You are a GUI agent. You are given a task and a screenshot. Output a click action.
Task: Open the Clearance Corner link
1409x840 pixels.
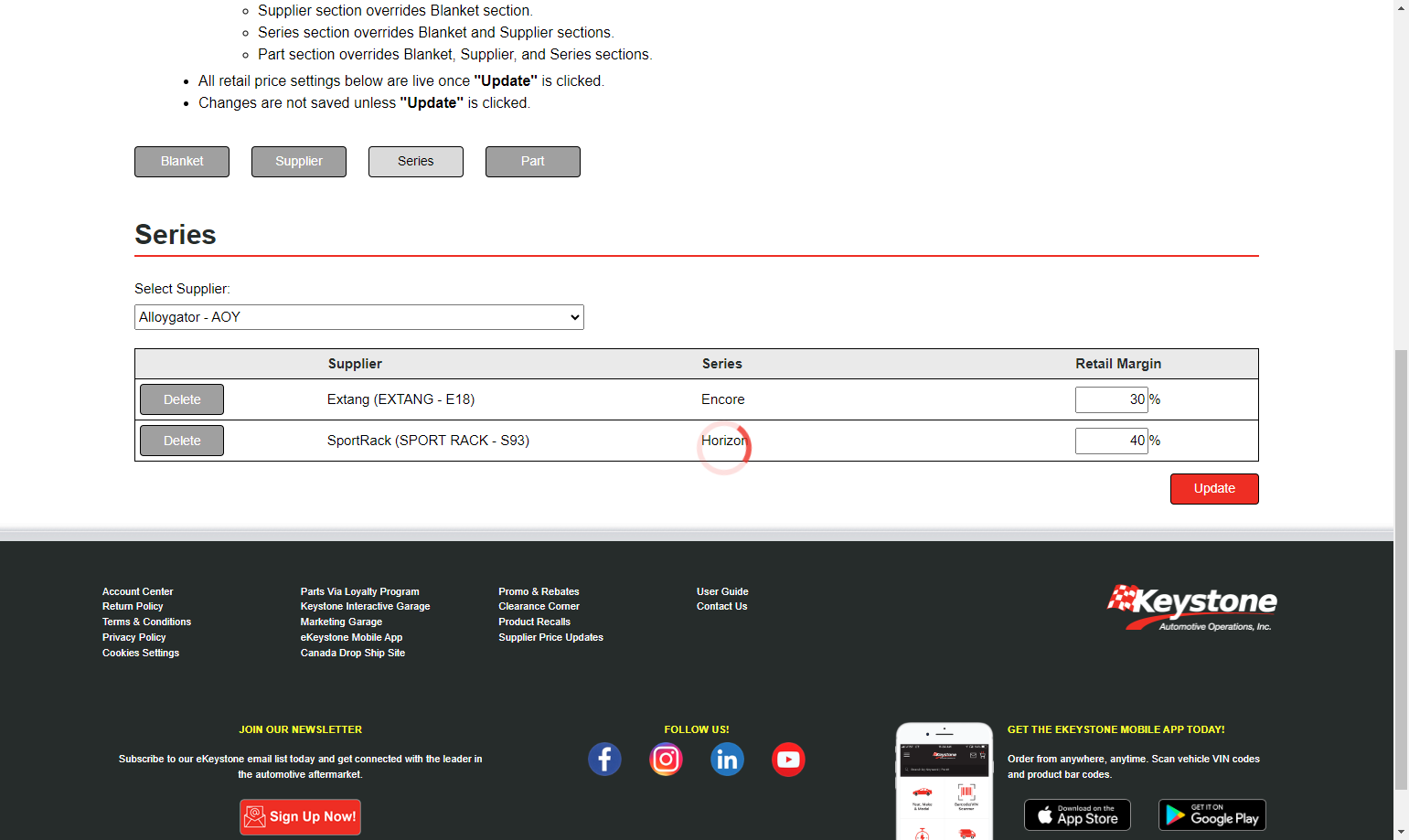coord(539,607)
